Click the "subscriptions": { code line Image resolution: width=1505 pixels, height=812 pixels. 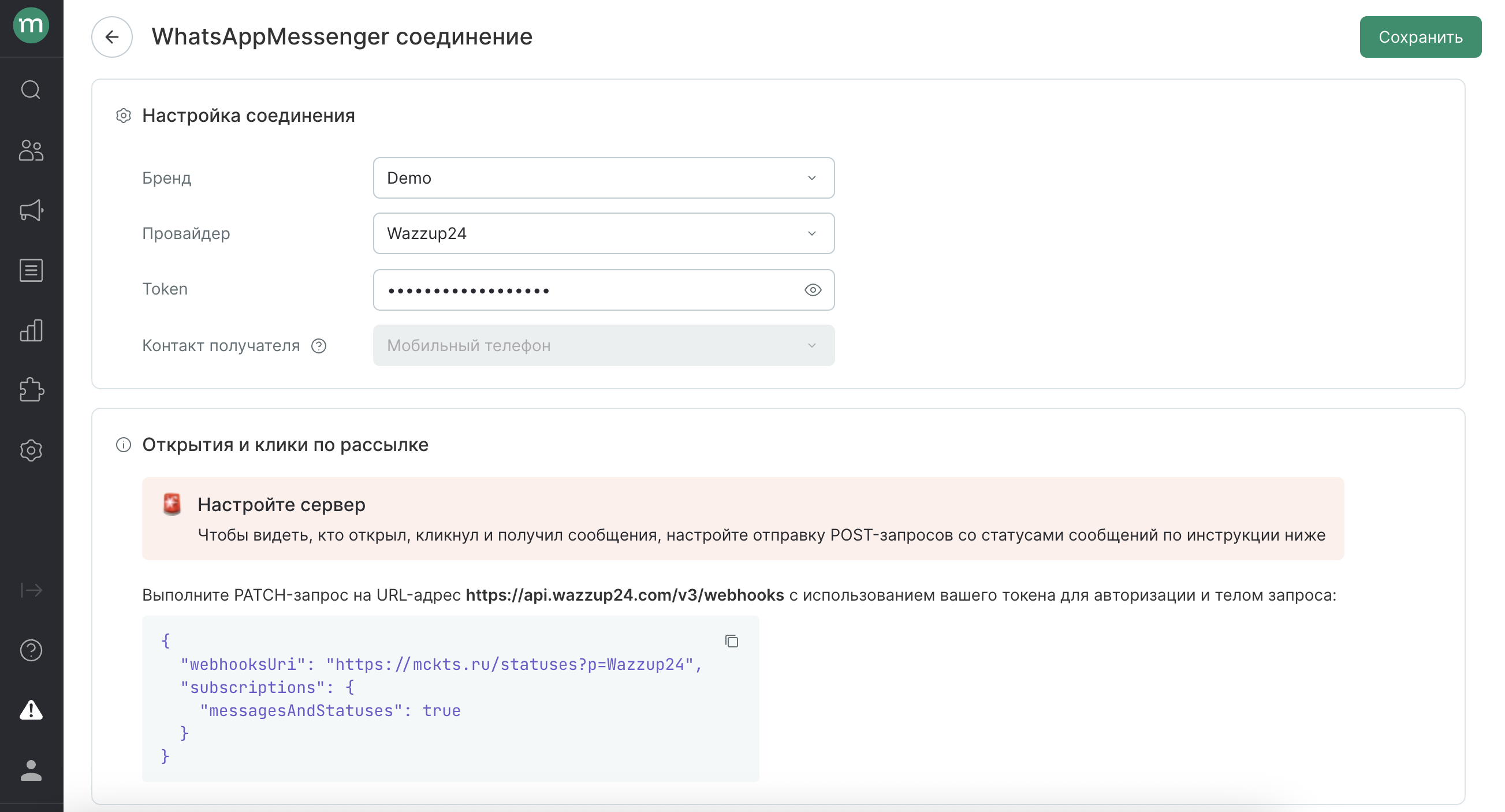click(x=267, y=687)
